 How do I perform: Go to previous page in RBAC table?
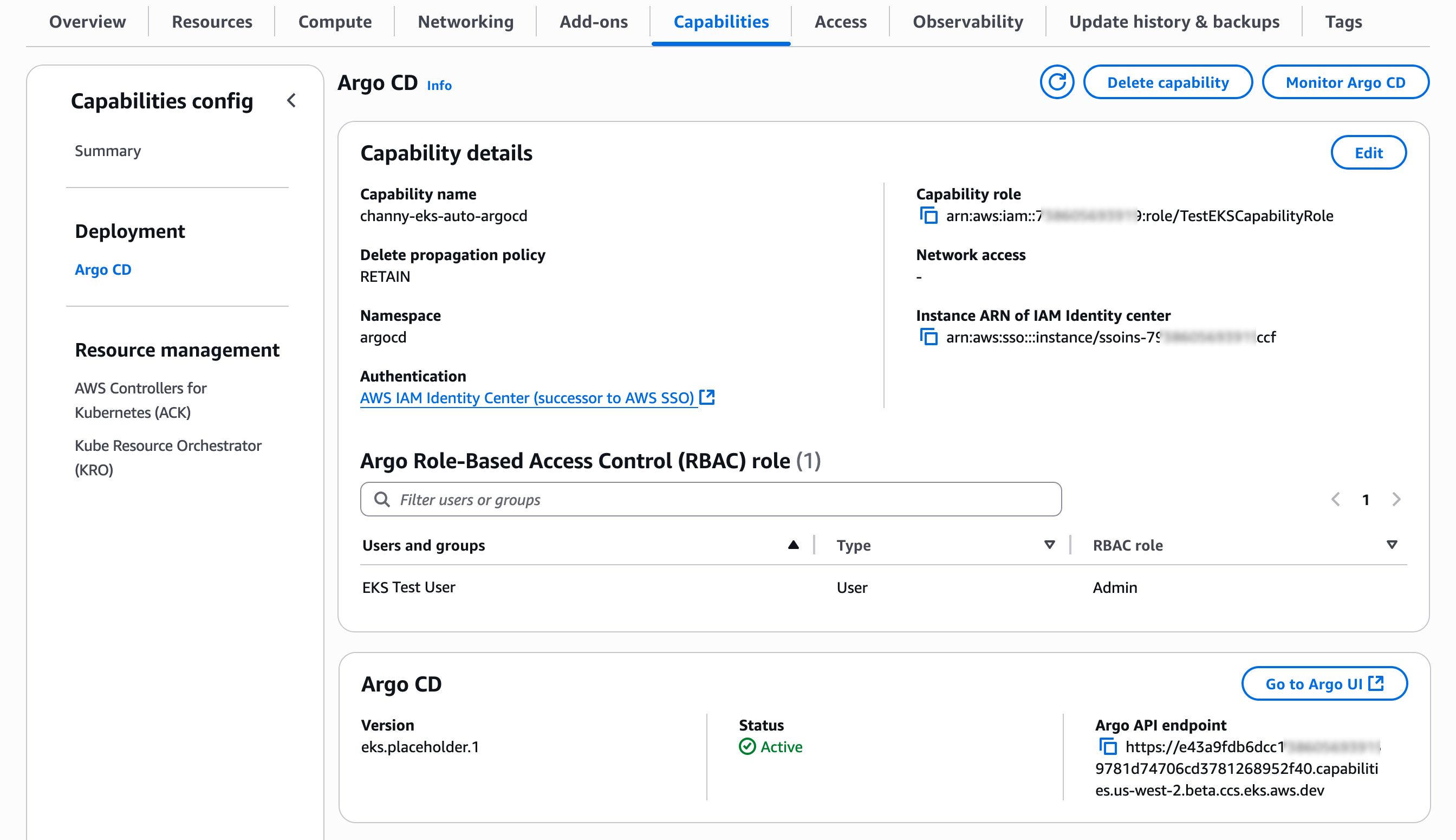[x=1336, y=499]
